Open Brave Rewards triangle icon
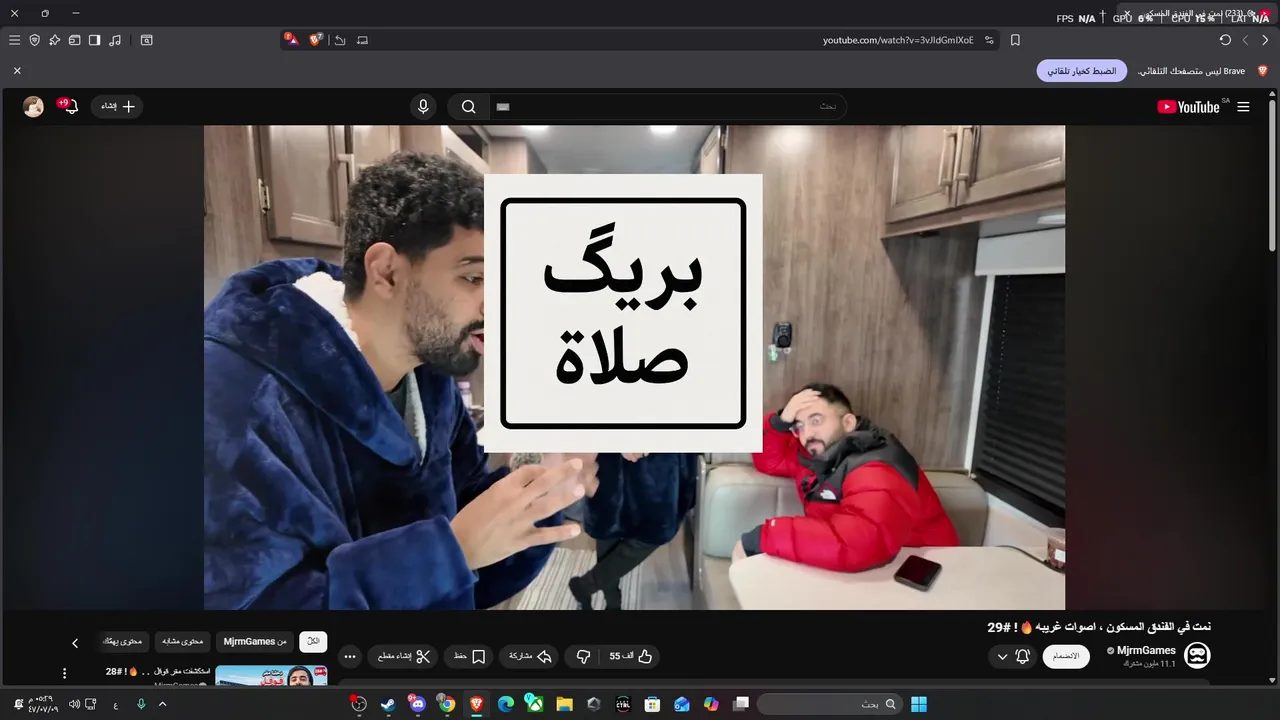Image resolution: width=1280 pixels, height=720 pixels. (x=291, y=40)
